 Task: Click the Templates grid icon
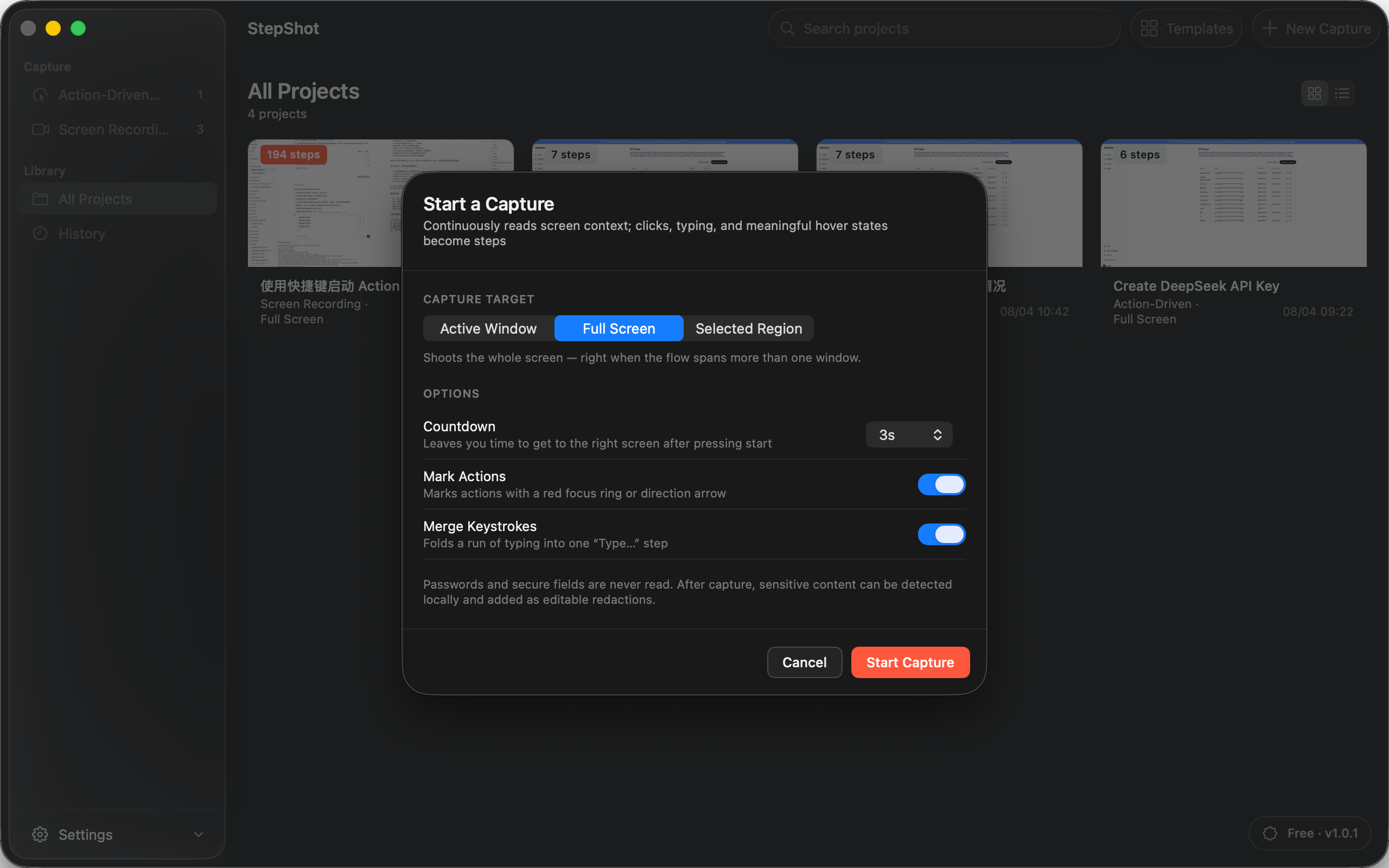[x=1149, y=29]
